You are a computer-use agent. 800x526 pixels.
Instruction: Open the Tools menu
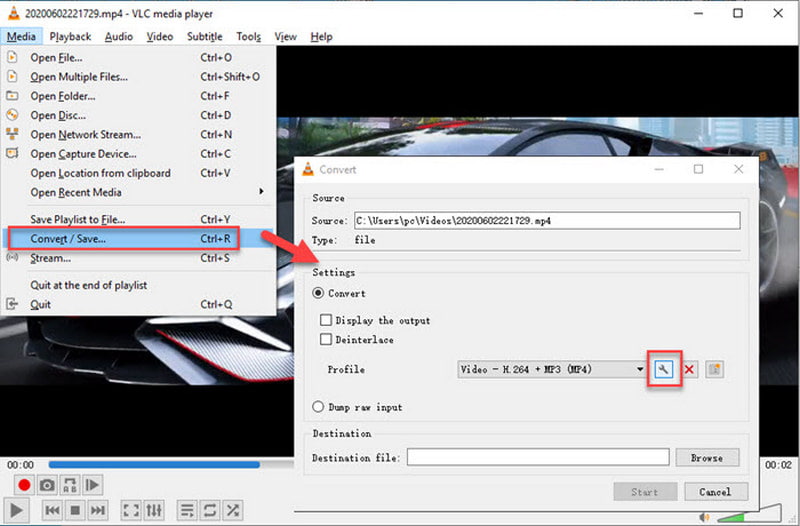tap(248, 36)
